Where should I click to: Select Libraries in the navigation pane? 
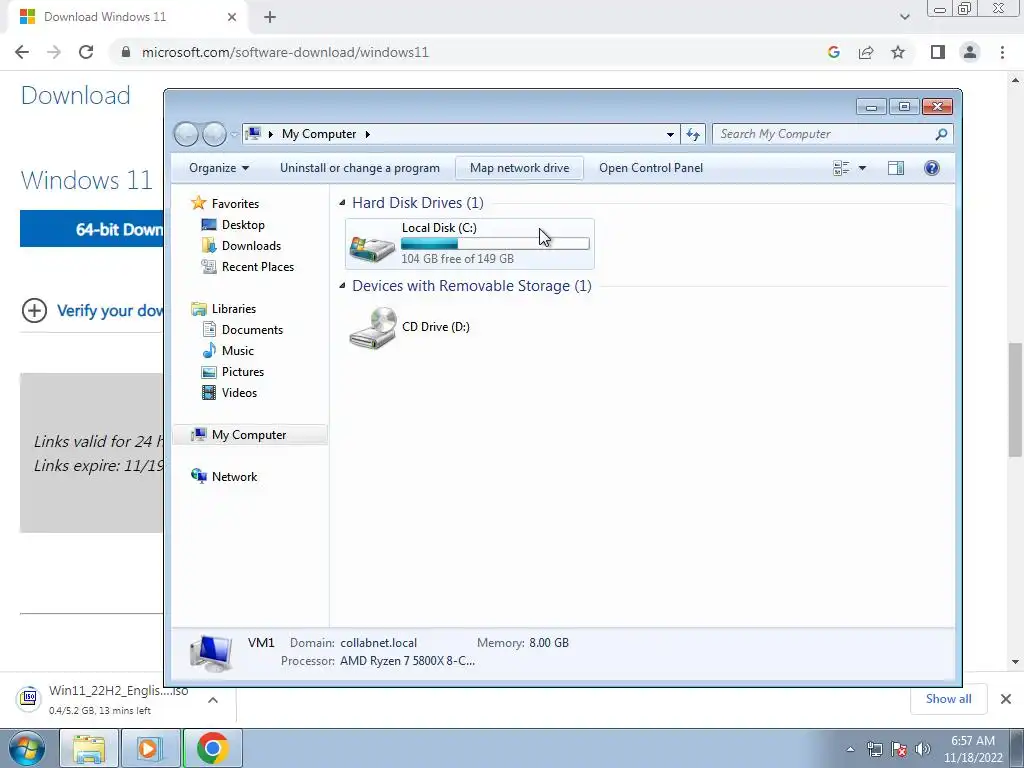pyautogui.click(x=223, y=309)
